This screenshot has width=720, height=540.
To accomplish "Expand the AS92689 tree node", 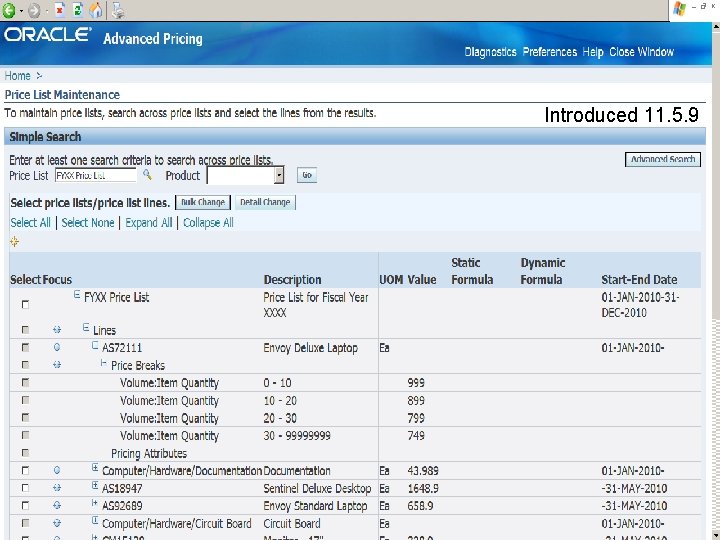I will [95, 503].
